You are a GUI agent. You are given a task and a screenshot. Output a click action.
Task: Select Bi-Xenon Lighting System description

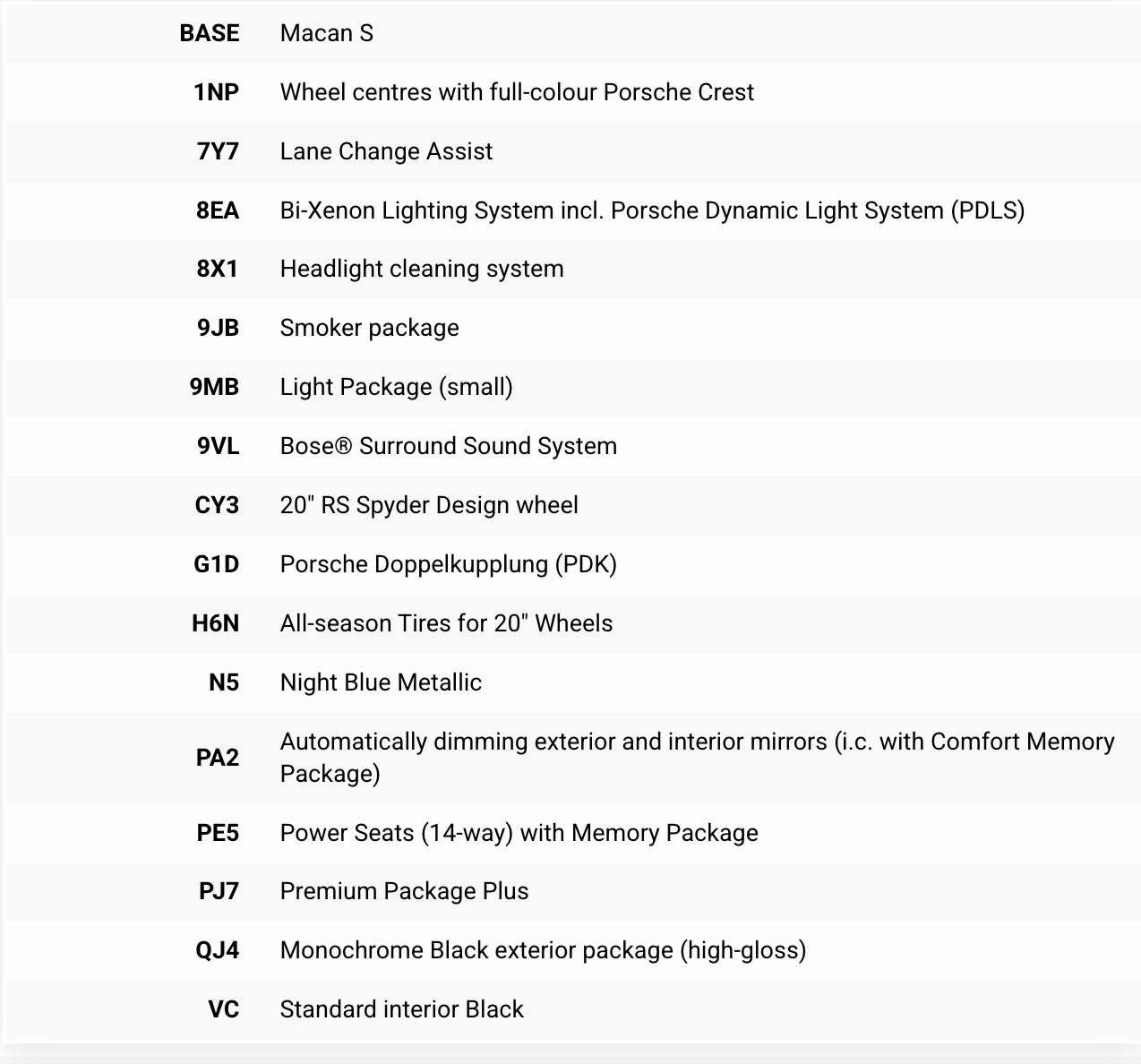pos(652,210)
